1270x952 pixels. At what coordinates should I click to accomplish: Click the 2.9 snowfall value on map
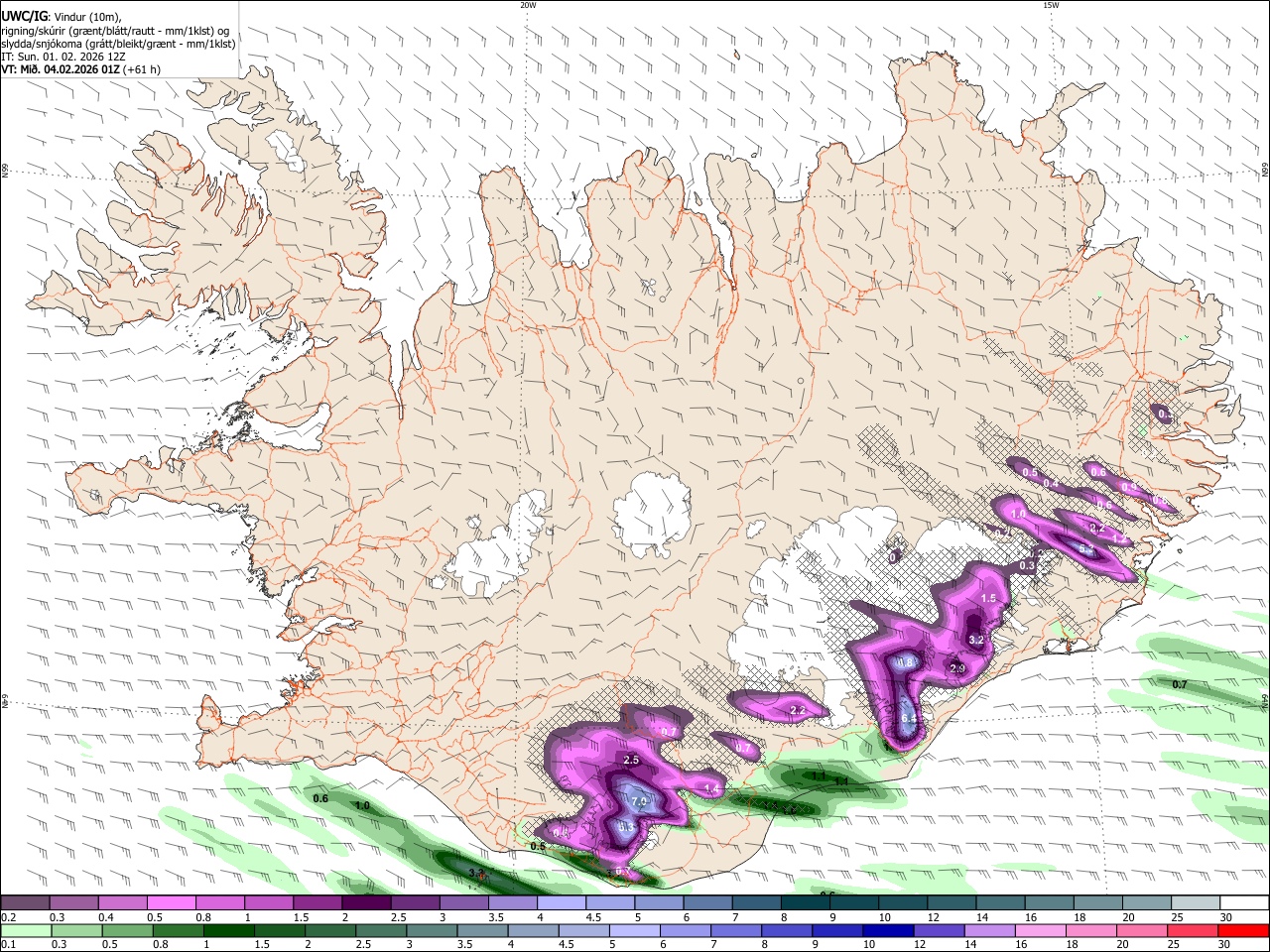(957, 669)
